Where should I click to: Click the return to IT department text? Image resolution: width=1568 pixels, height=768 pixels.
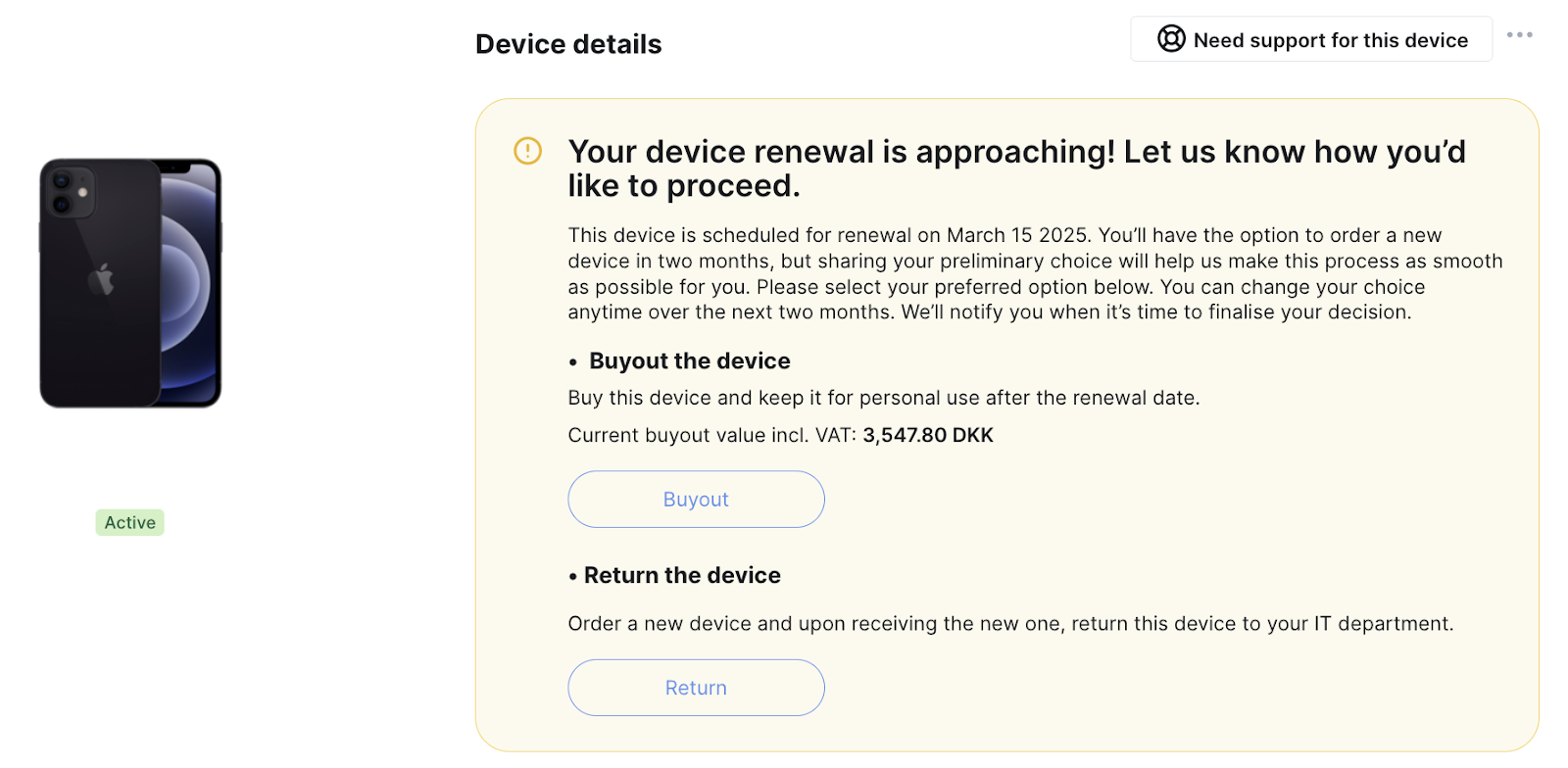click(1010, 624)
